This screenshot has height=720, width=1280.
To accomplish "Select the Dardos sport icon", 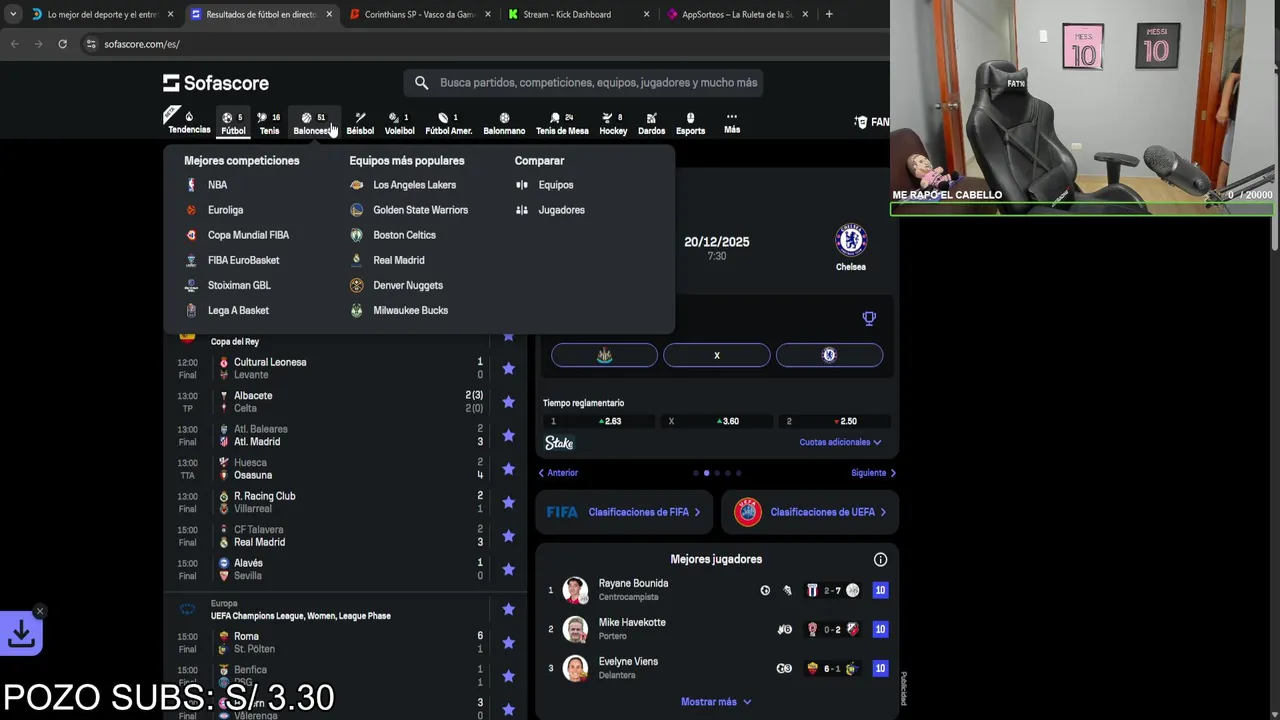I will point(651,122).
